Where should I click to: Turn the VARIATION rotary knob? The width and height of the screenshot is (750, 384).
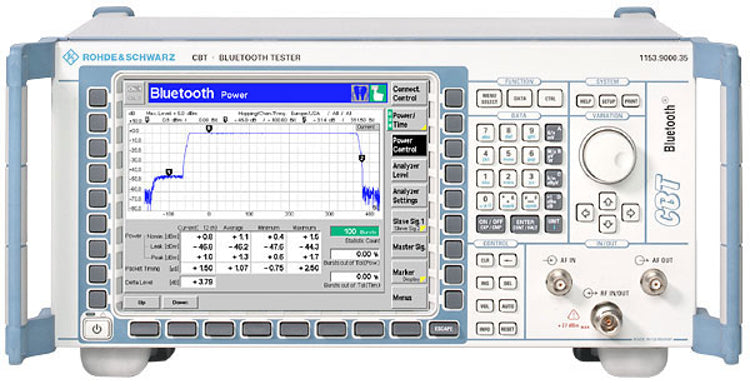click(x=607, y=155)
